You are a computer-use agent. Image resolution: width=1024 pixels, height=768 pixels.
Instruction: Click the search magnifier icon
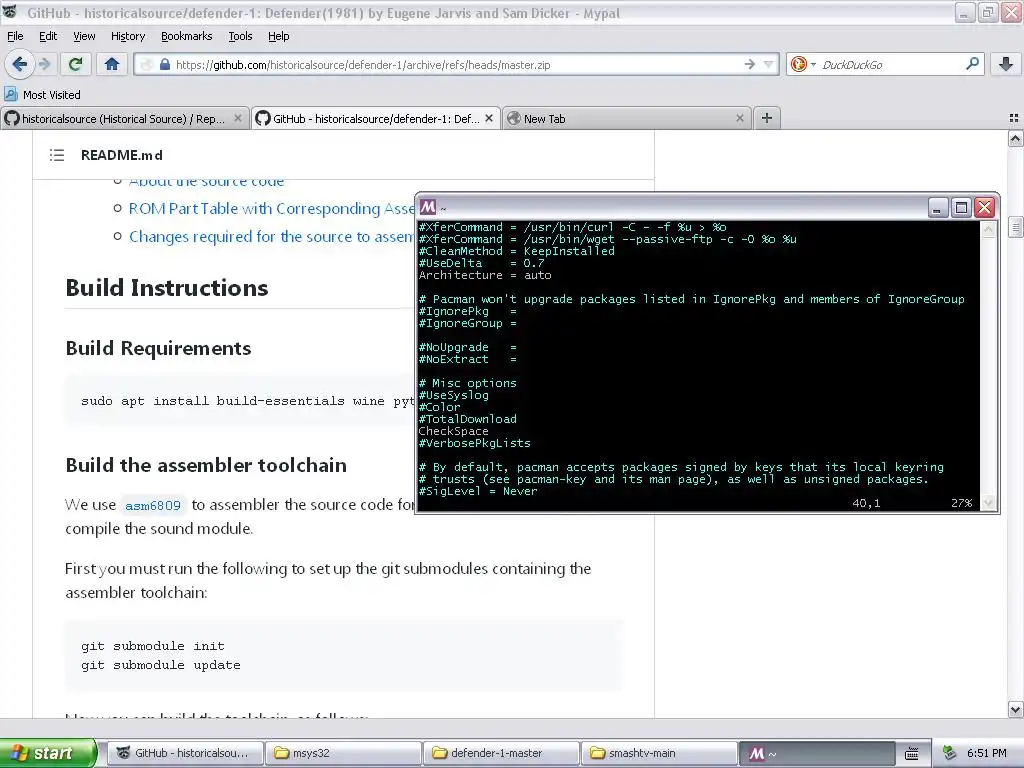point(972,64)
